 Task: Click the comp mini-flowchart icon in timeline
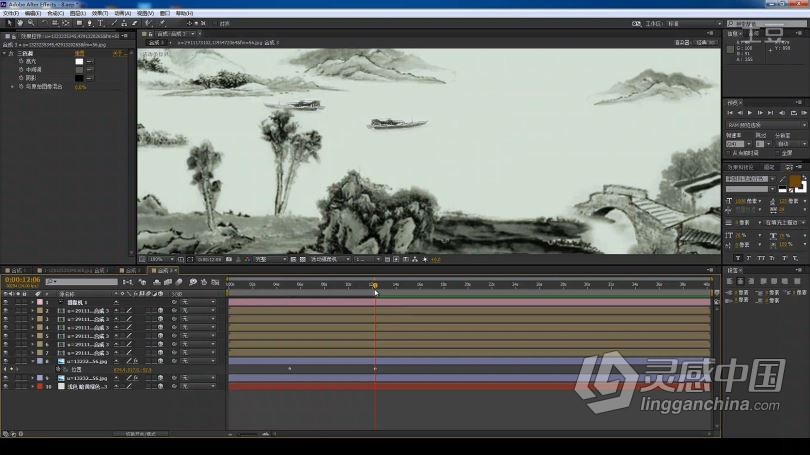click(x=128, y=282)
